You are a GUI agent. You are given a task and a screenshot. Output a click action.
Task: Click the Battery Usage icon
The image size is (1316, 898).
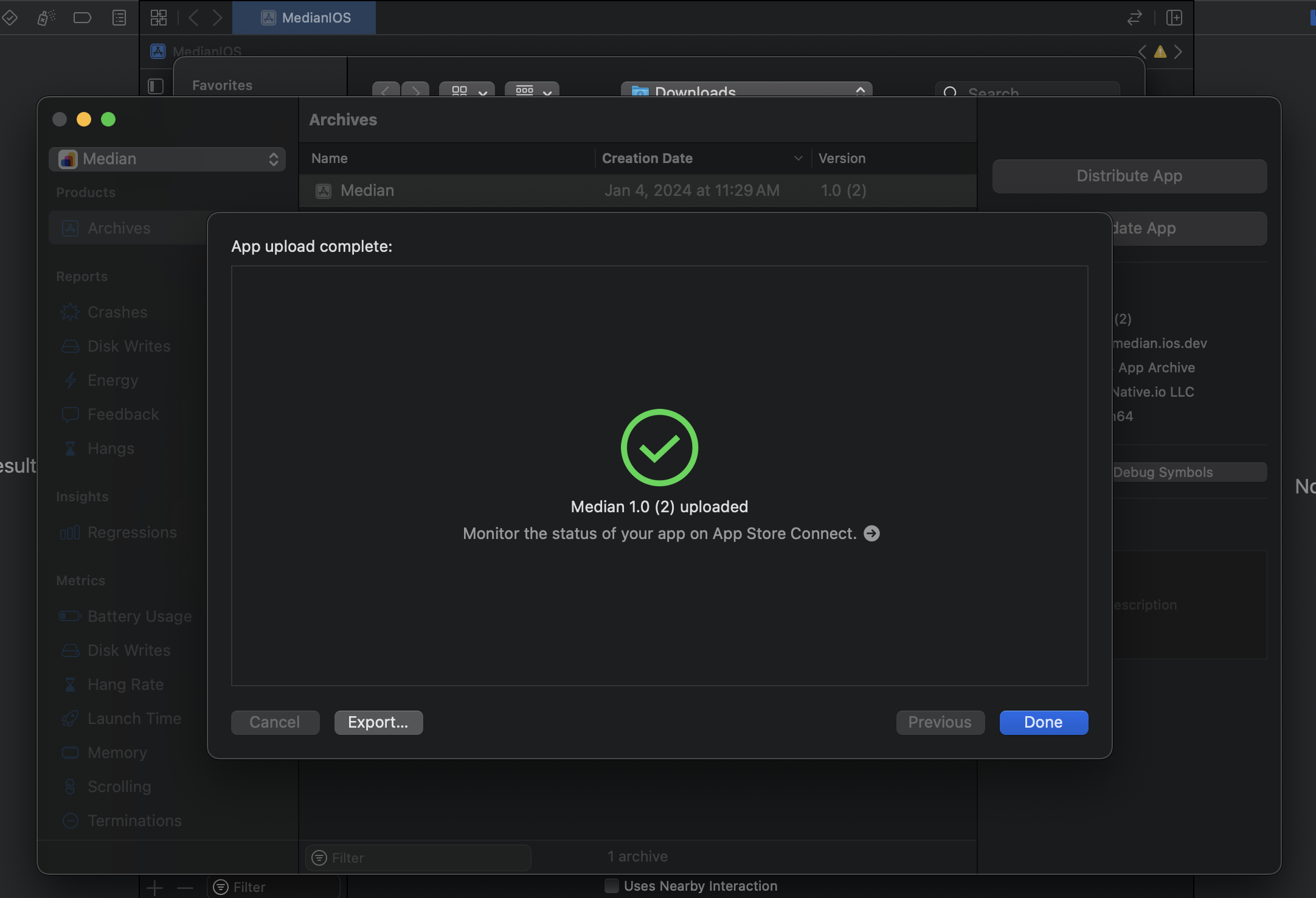(x=70, y=616)
